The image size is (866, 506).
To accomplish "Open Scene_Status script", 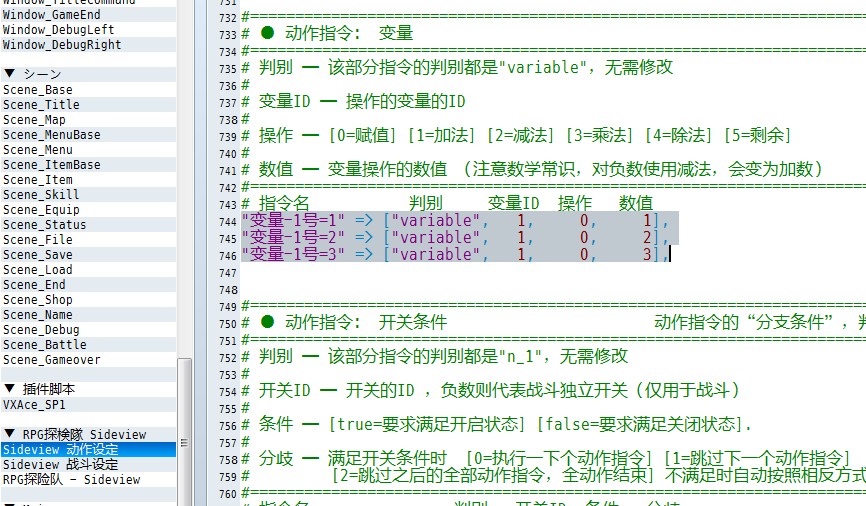I will click(88, 224).
